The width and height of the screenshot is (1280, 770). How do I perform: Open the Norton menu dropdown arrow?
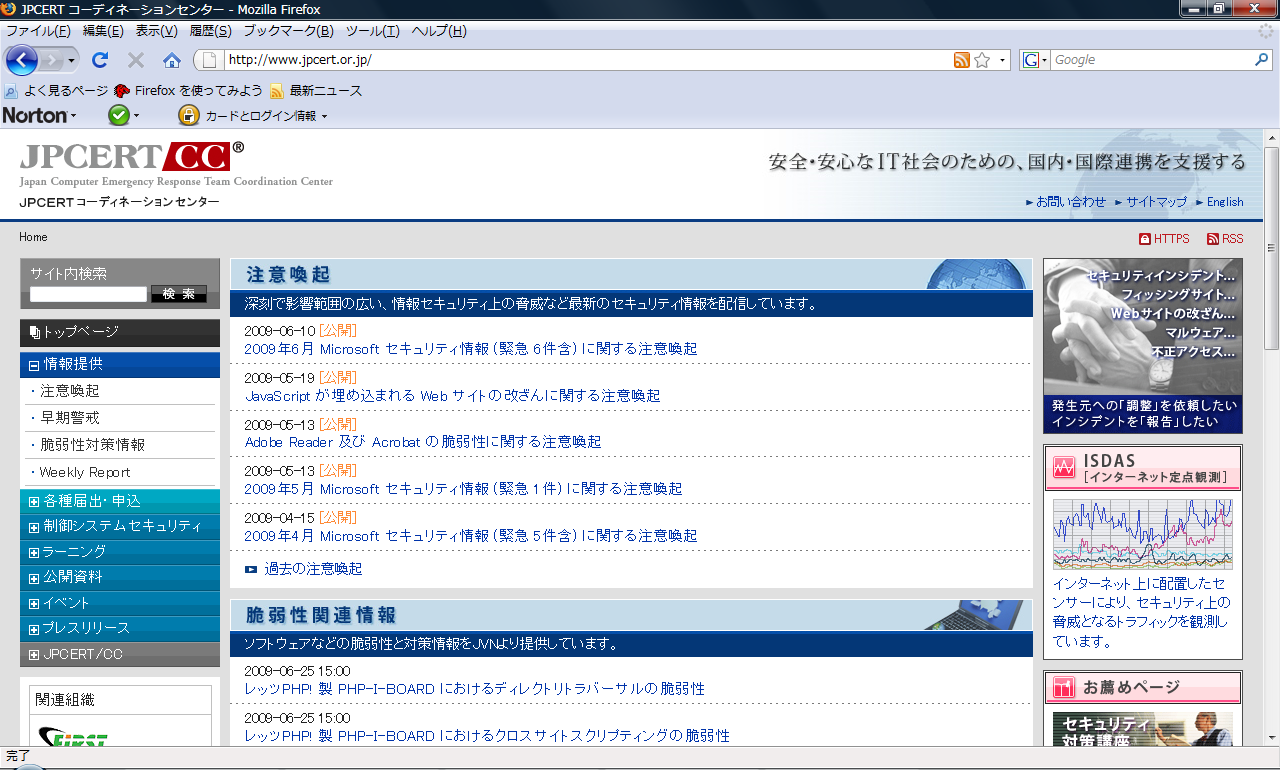tap(73, 116)
